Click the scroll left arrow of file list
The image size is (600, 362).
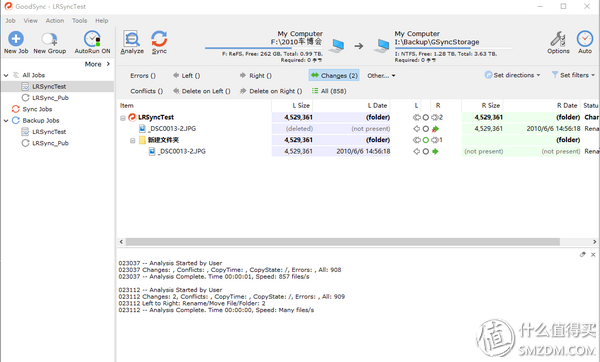(121, 242)
